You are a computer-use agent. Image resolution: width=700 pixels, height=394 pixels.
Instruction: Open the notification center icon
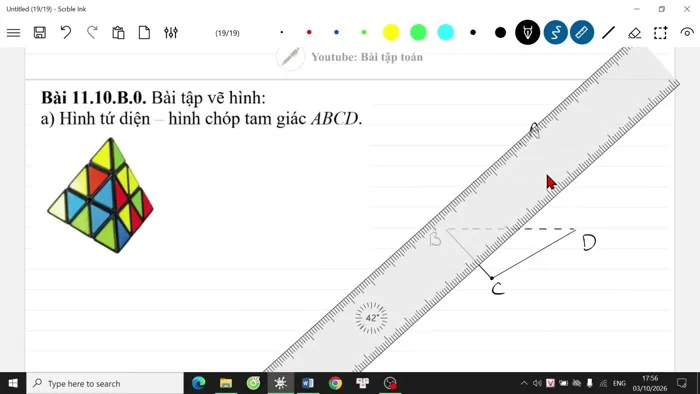coord(682,383)
